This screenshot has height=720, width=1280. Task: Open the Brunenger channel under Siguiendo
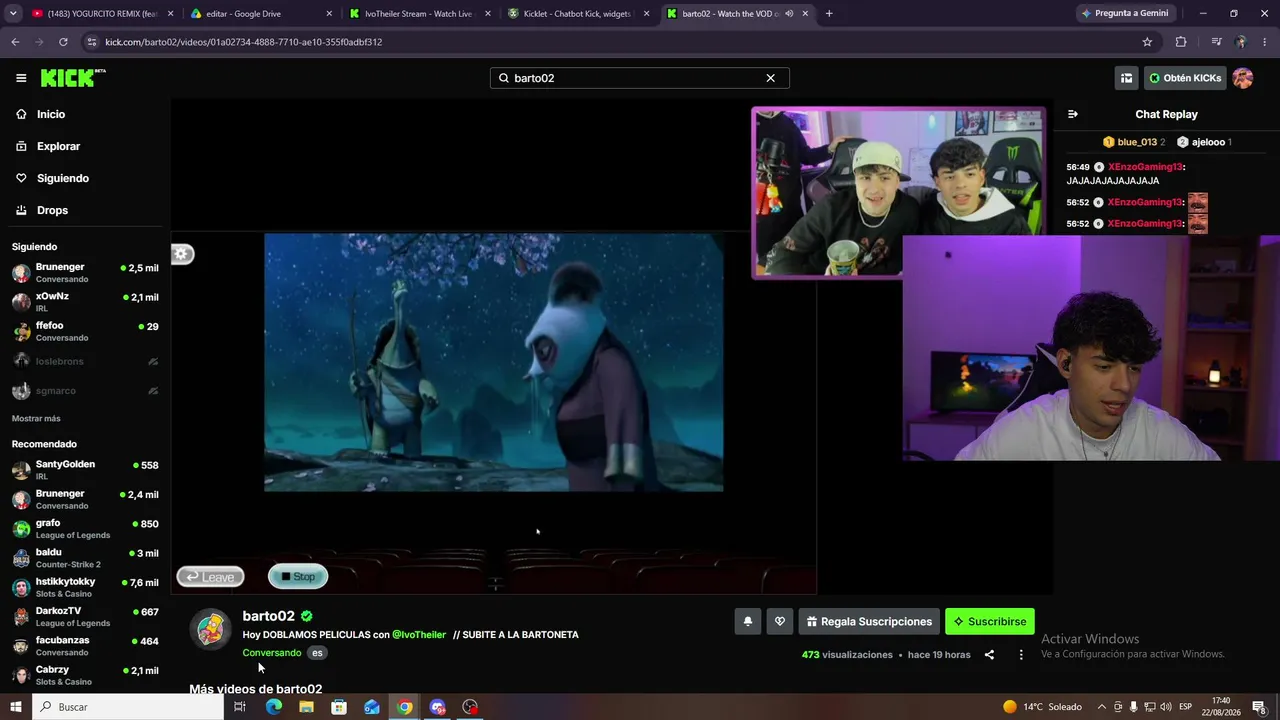pos(85,273)
